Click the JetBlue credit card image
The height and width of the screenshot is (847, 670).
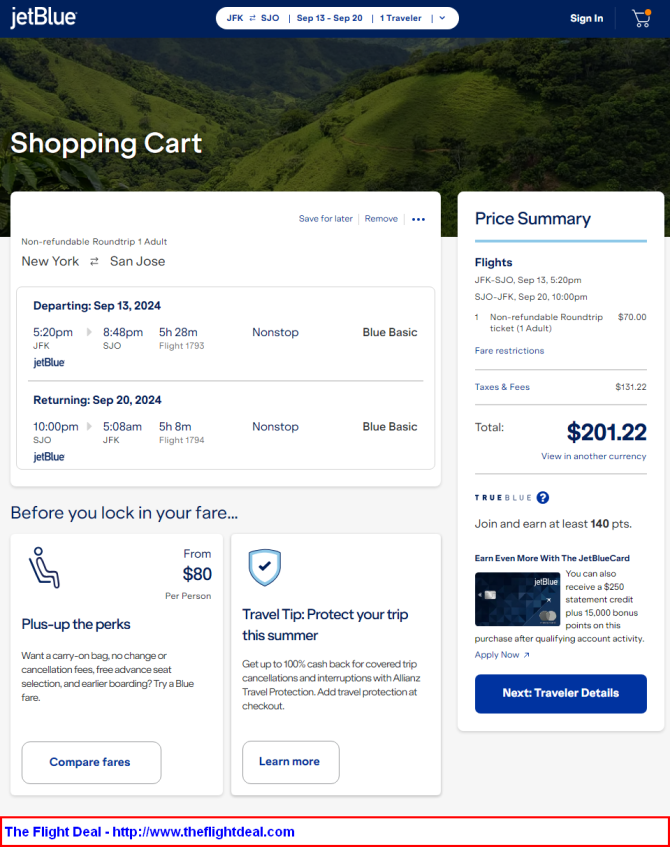[x=517, y=599]
